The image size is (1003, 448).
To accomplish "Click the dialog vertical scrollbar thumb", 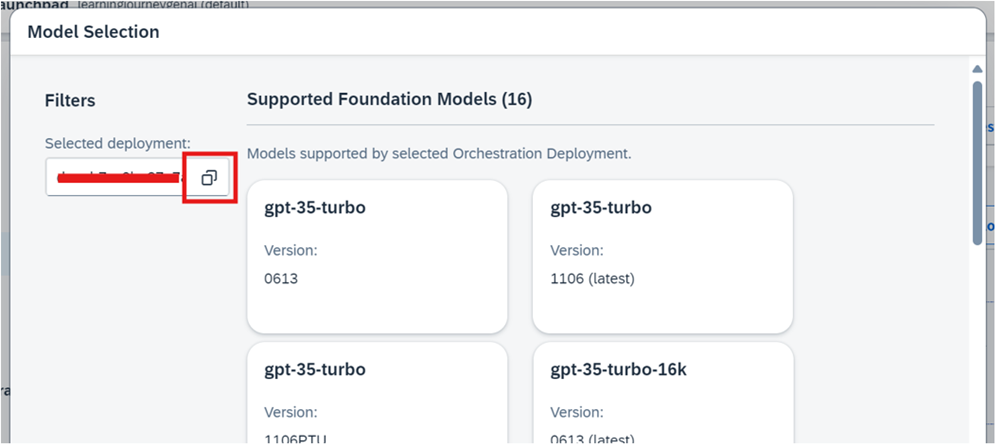I will tap(977, 163).
